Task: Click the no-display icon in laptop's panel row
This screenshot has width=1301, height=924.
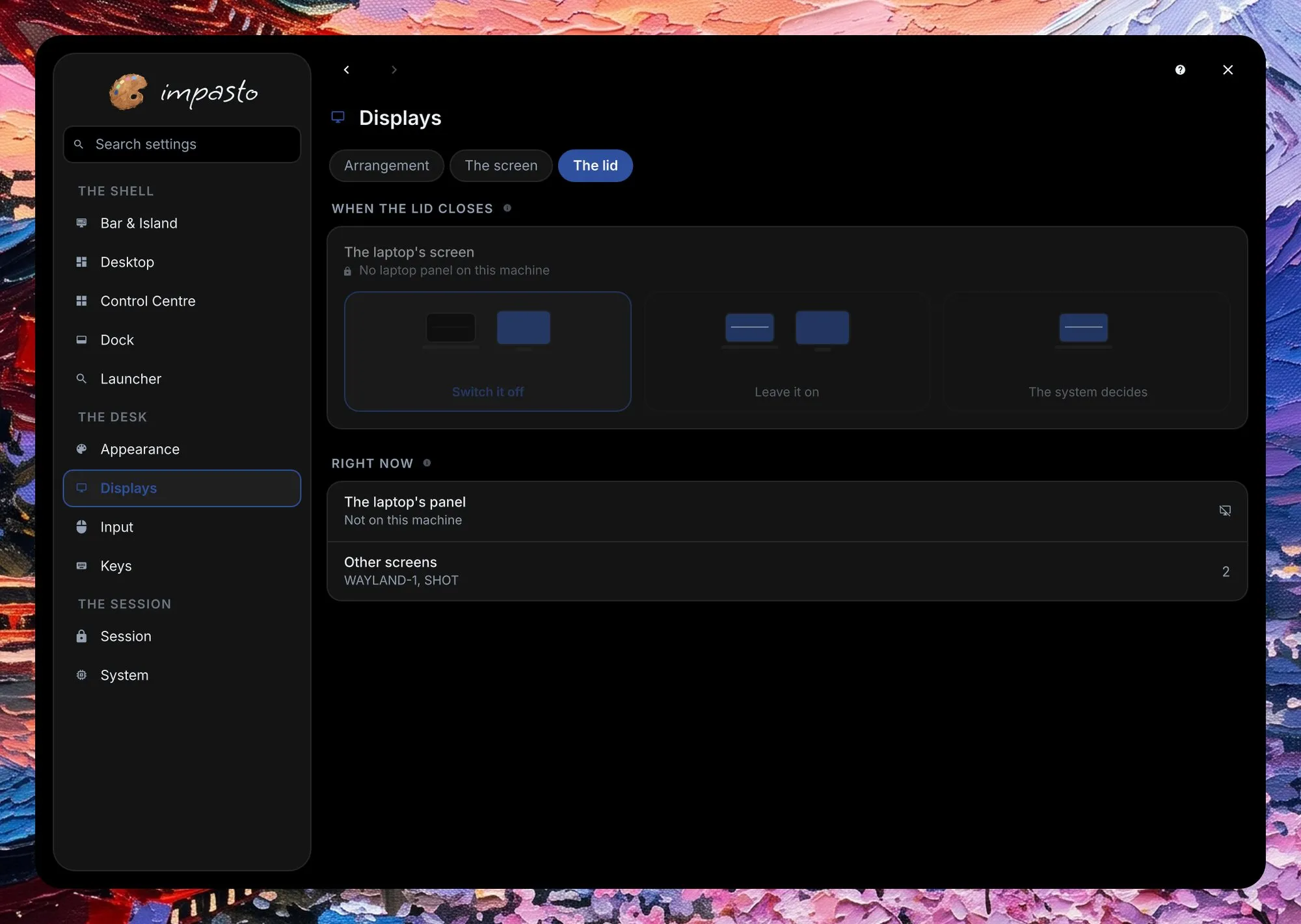Action: point(1225,510)
